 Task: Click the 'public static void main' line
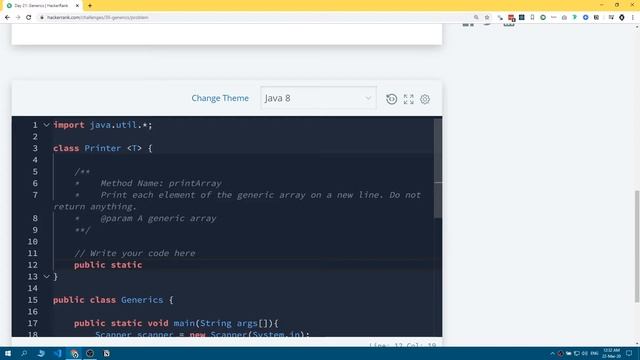[x=176, y=323]
